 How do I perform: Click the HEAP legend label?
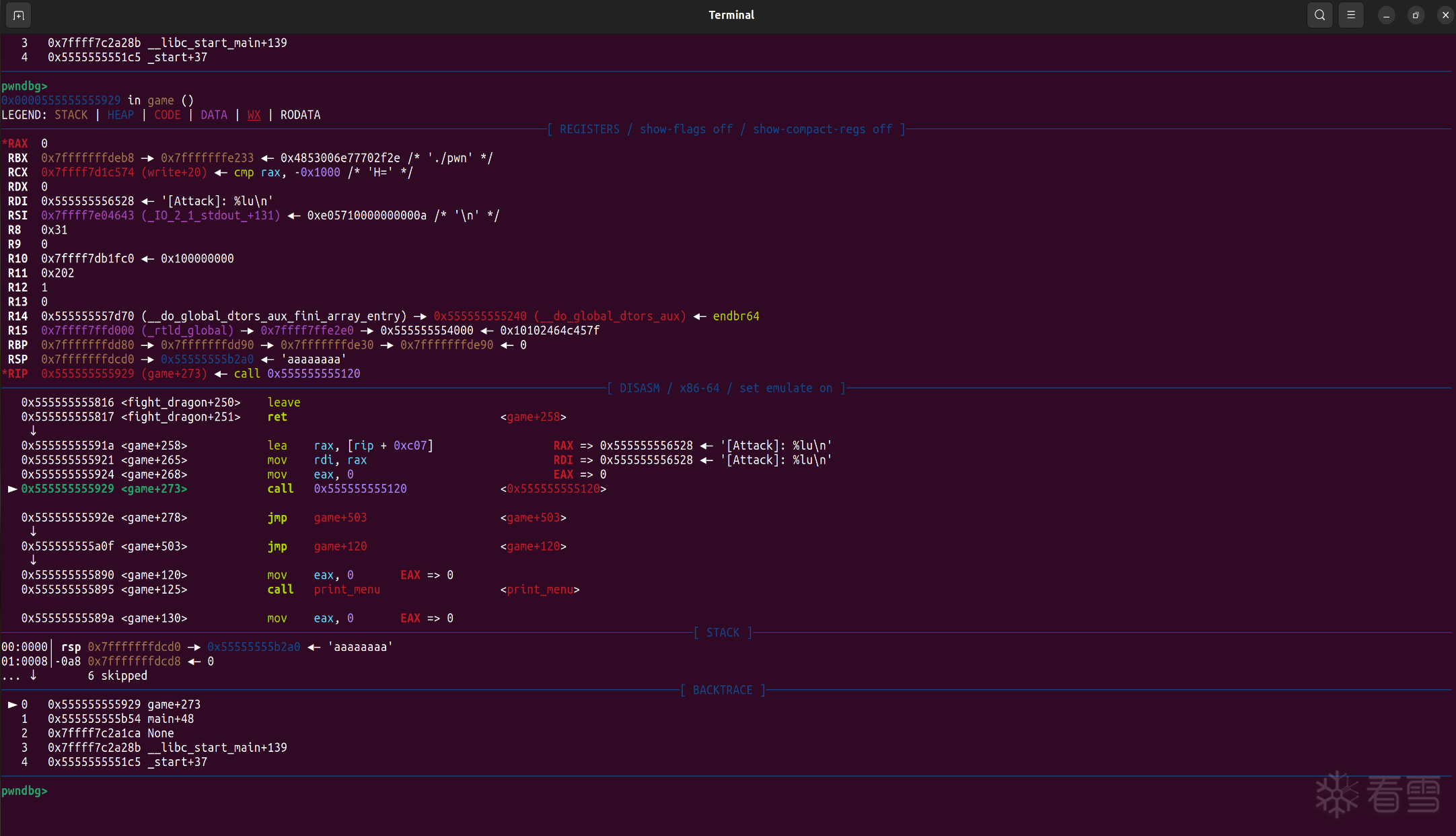click(x=120, y=115)
